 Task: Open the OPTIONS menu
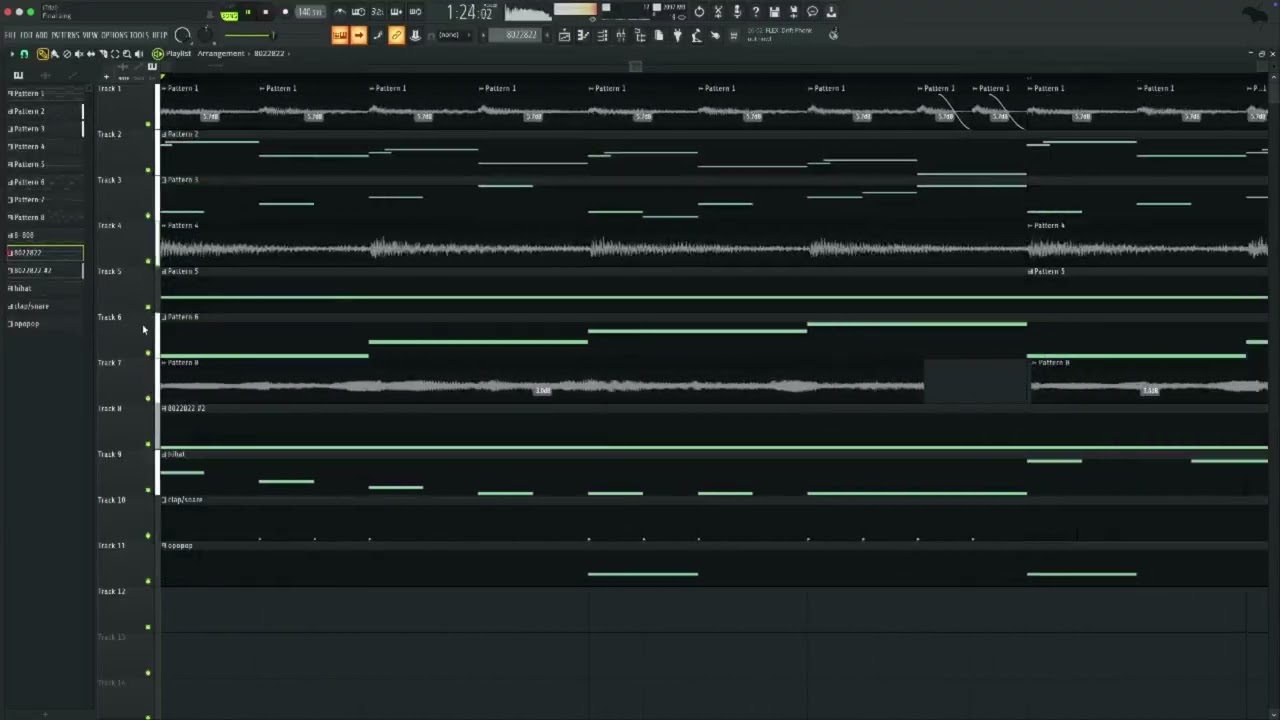point(114,35)
